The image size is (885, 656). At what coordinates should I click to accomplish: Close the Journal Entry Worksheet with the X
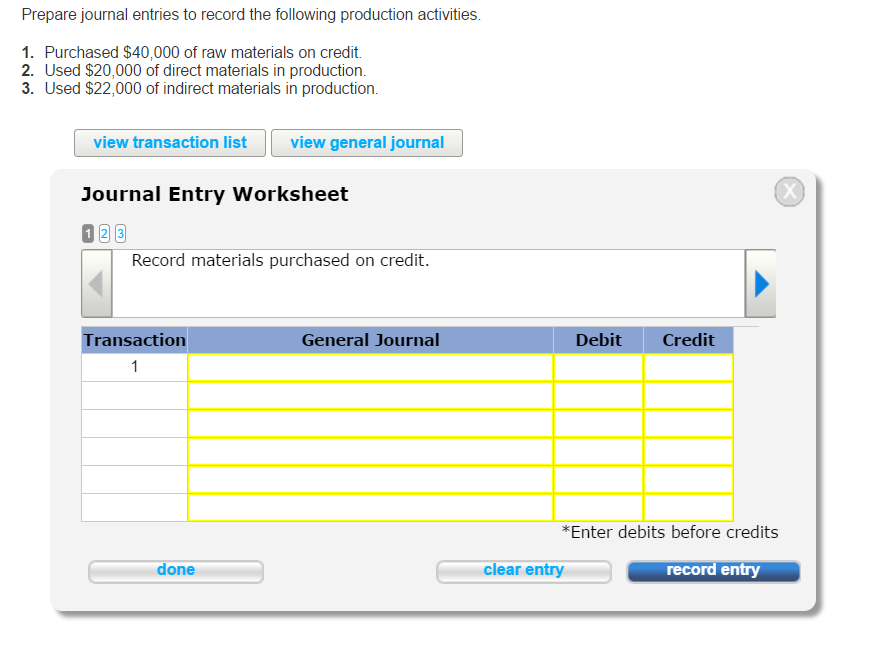click(789, 192)
